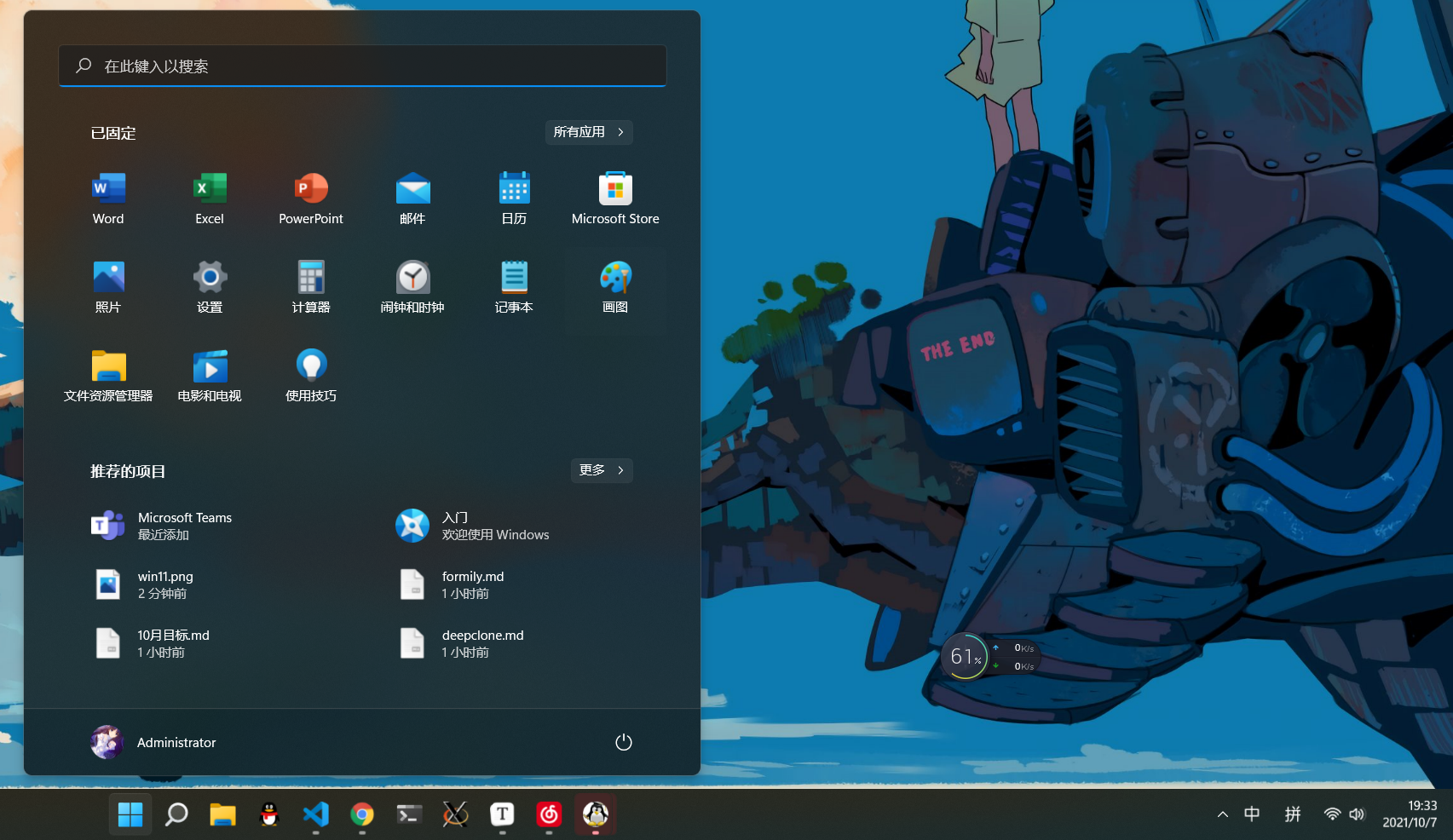1453x840 pixels.
Task: Open File Explorer from taskbar
Action: click(x=222, y=815)
